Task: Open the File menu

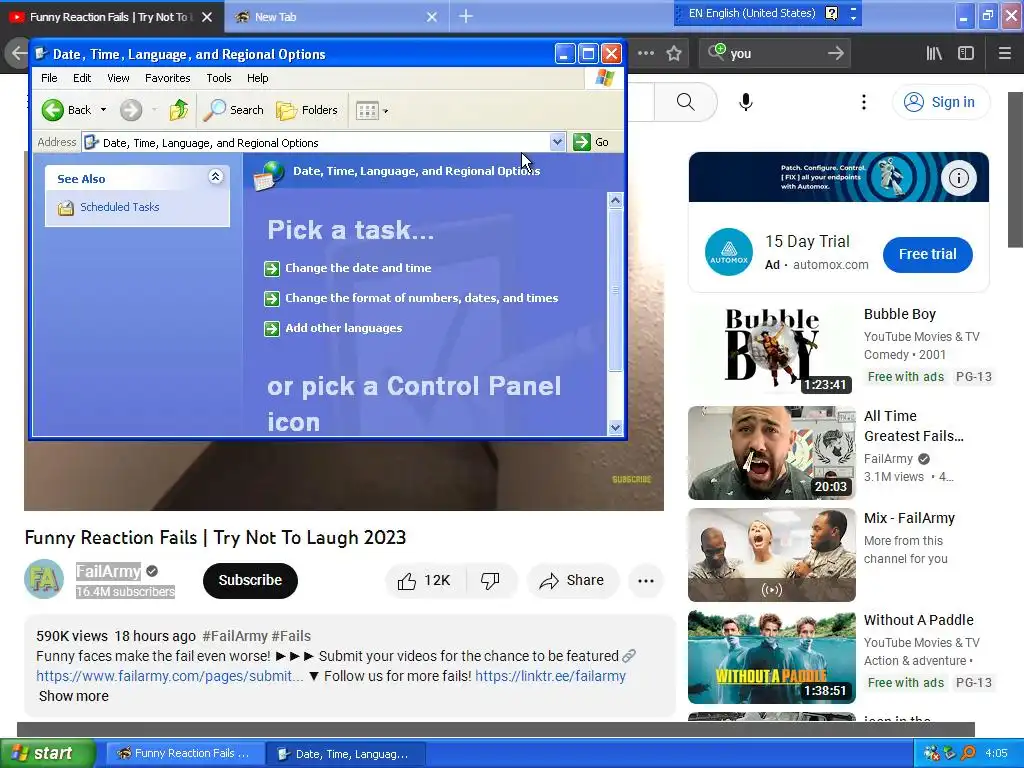Action: pos(49,78)
